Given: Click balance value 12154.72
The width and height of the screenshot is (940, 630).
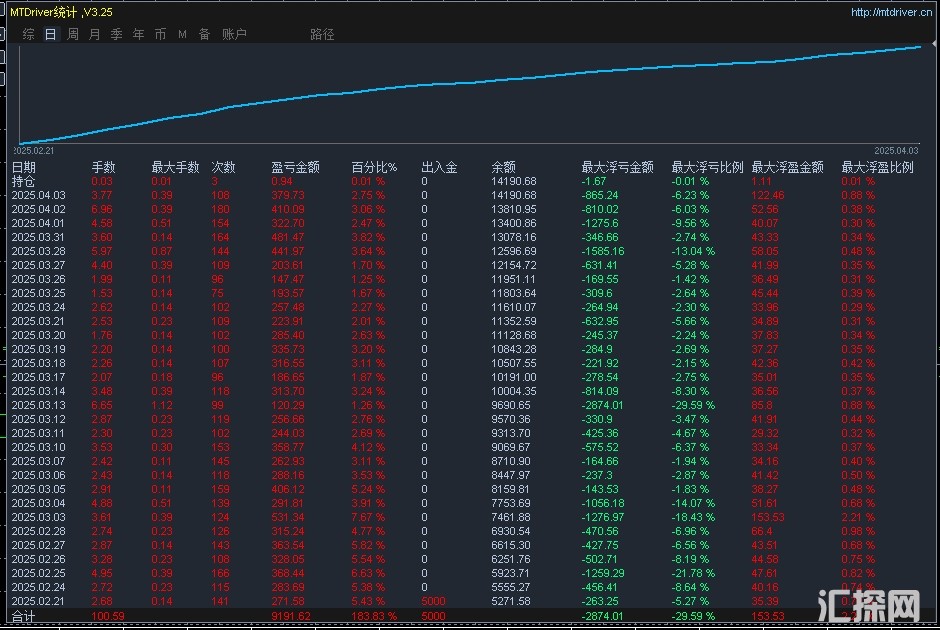Looking at the screenshot, I should 514,265.
